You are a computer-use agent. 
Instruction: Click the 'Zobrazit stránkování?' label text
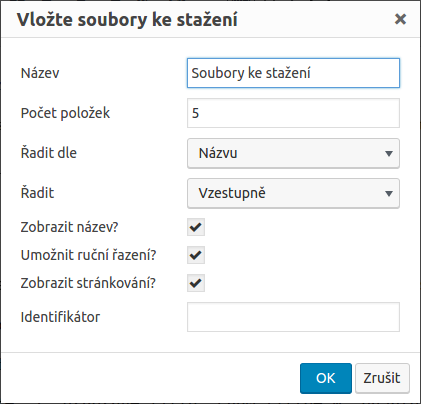88,283
